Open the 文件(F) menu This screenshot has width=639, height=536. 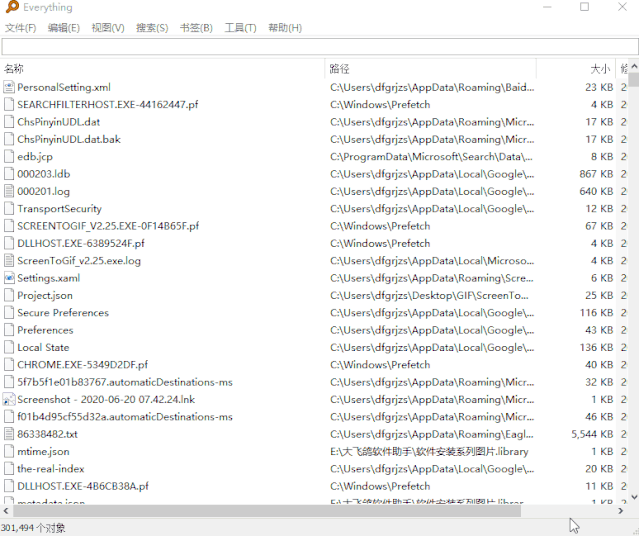coord(20,28)
